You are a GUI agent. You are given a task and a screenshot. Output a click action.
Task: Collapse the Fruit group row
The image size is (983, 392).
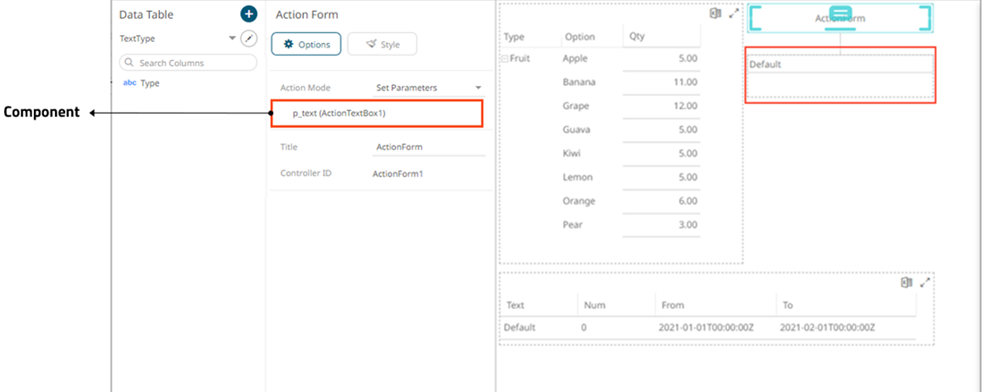[x=504, y=59]
